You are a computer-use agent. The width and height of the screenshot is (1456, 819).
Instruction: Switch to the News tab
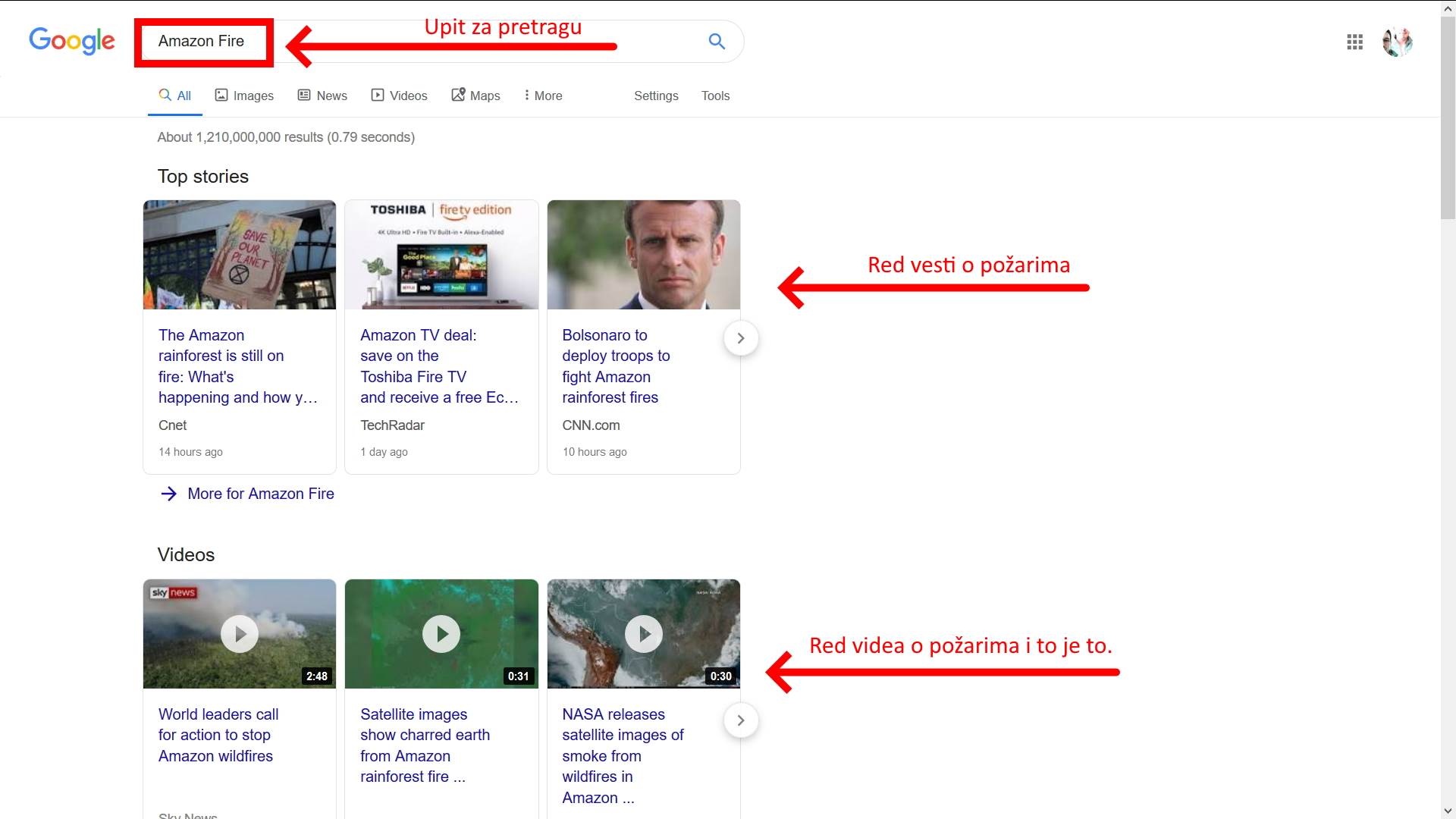322,96
